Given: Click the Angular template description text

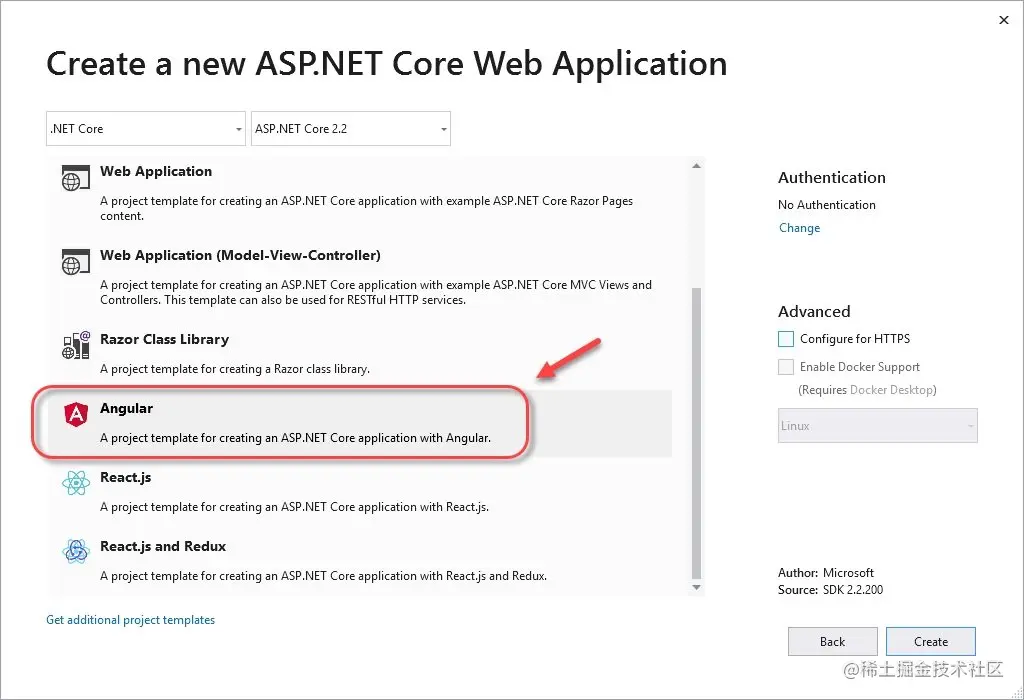Looking at the screenshot, I should tap(295, 438).
